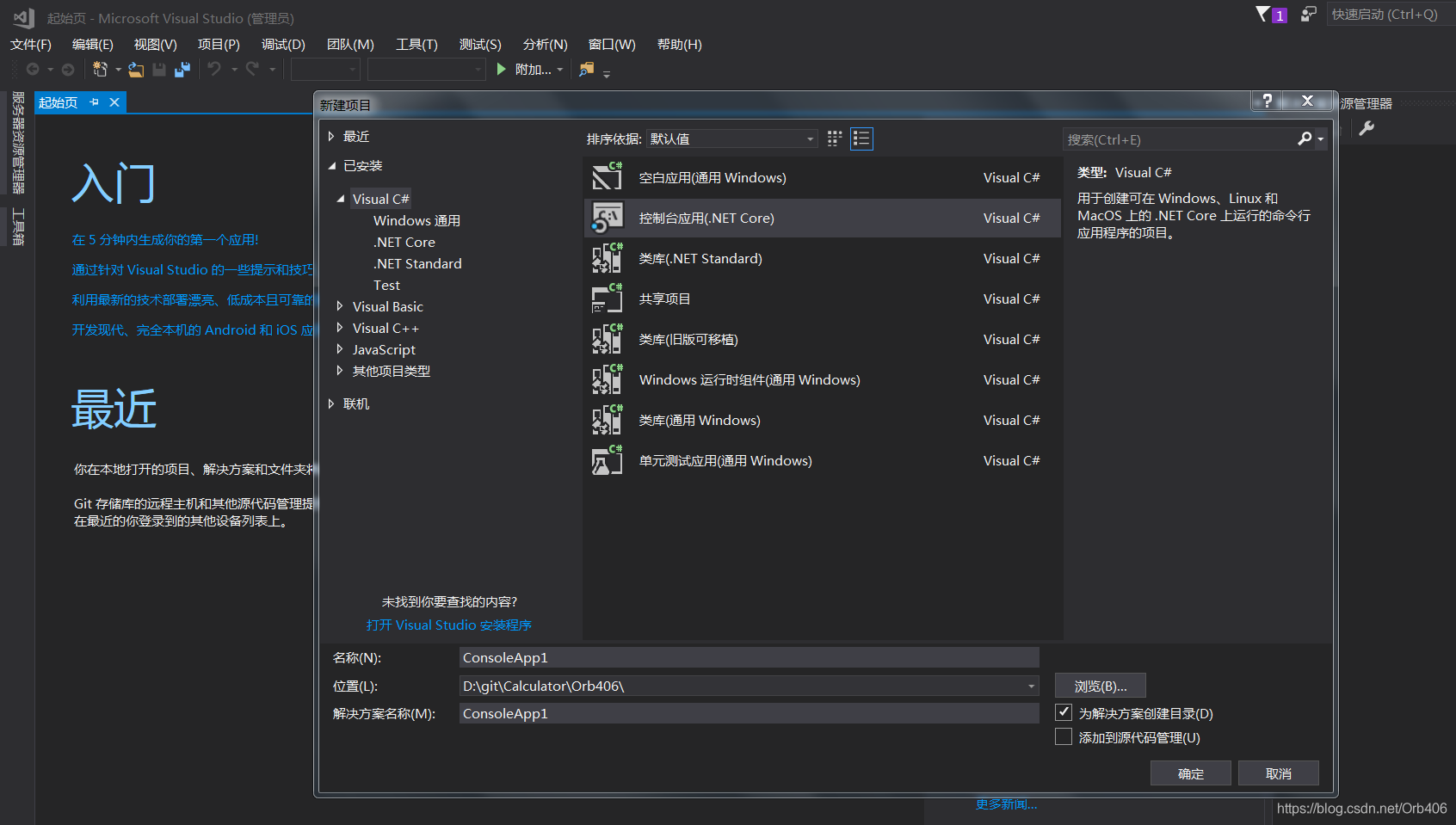Viewport: 1456px width, 825px height.
Task: Click the new project toolbar icon
Action: pyautogui.click(x=100, y=70)
